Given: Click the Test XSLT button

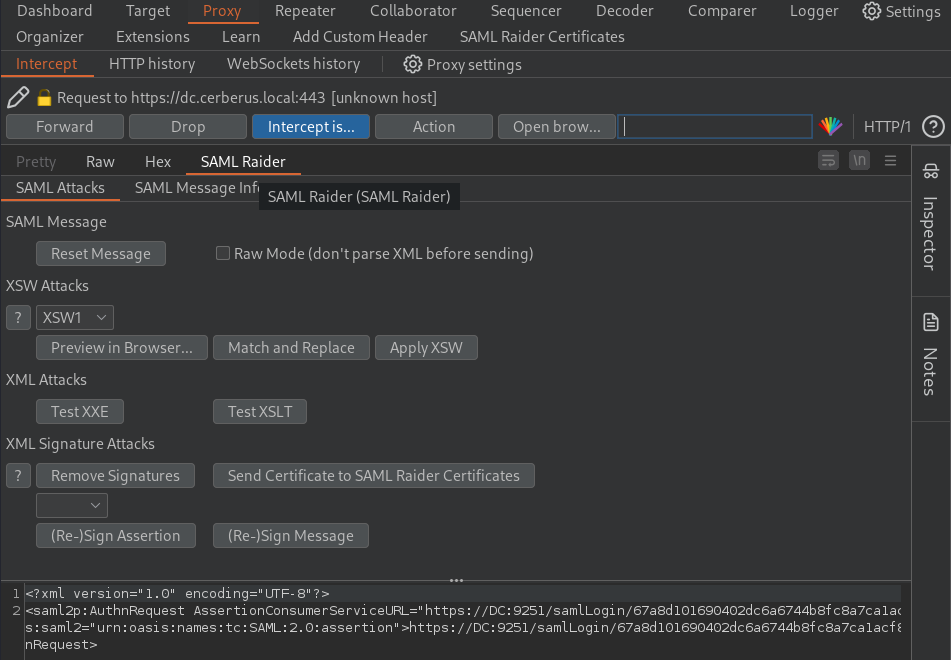Looking at the screenshot, I should [260, 411].
